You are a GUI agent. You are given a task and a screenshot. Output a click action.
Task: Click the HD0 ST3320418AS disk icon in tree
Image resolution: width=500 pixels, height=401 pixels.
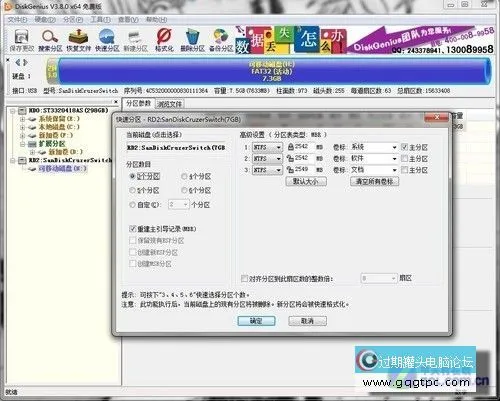click(22, 110)
